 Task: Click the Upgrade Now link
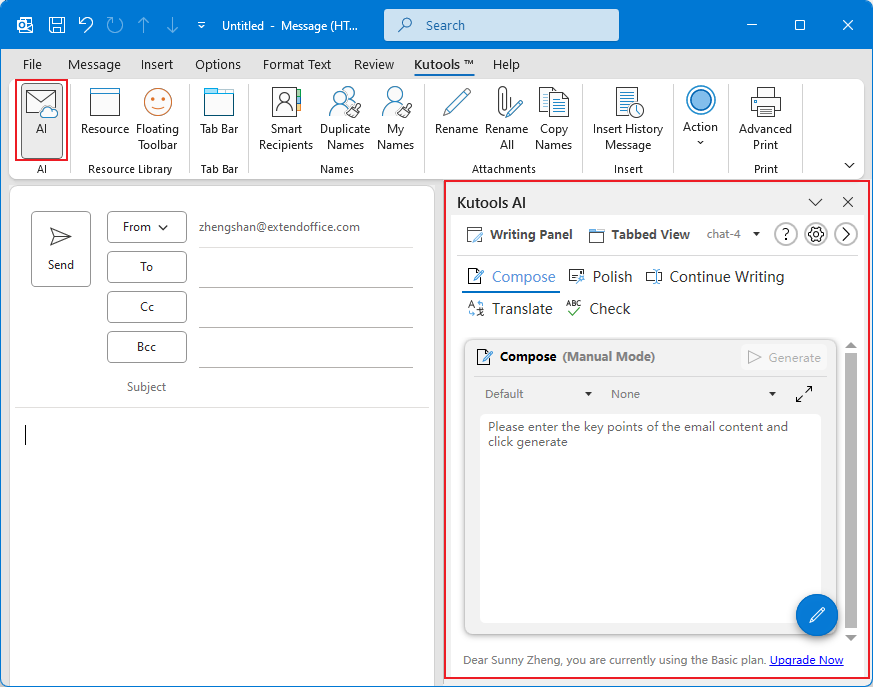pyautogui.click(x=806, y=660)
